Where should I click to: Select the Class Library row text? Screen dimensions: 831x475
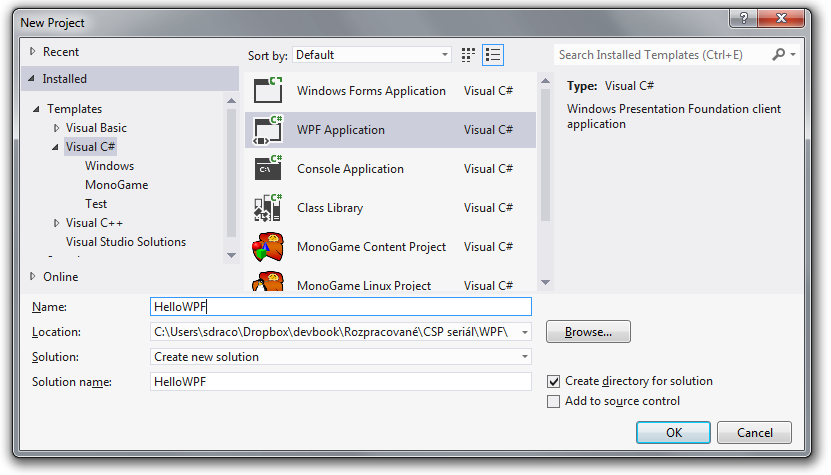pyautogui.click(x=330, y=208)
